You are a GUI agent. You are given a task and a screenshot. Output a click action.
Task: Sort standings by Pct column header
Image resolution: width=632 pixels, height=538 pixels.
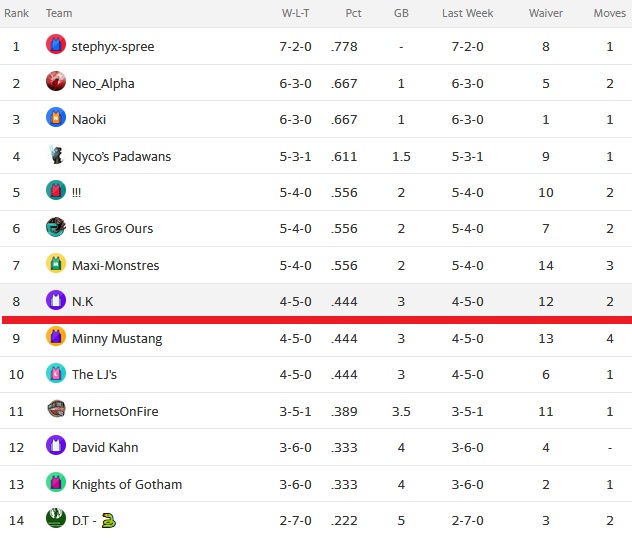[x=353, y=13]
